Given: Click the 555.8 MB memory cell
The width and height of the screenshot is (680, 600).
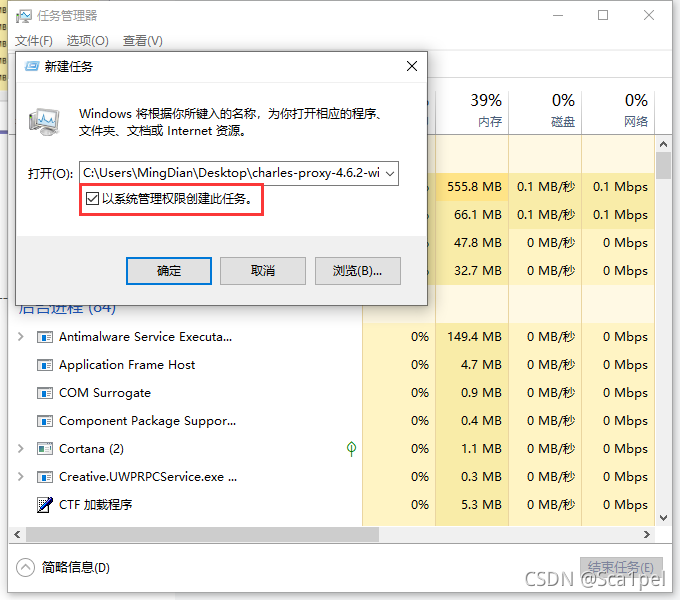Looking at the screenshot, I should pyautogui.click(x=472, y=187).
